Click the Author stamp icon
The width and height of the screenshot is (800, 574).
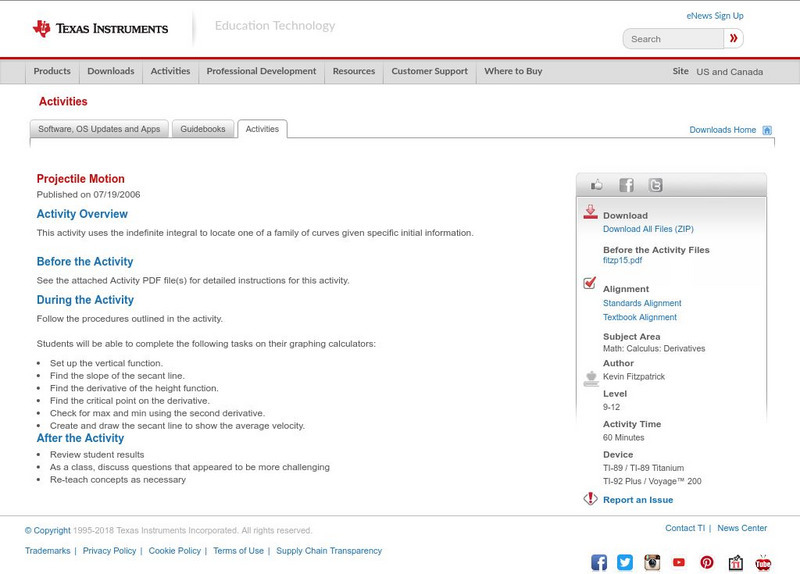[x=591, y=379]
